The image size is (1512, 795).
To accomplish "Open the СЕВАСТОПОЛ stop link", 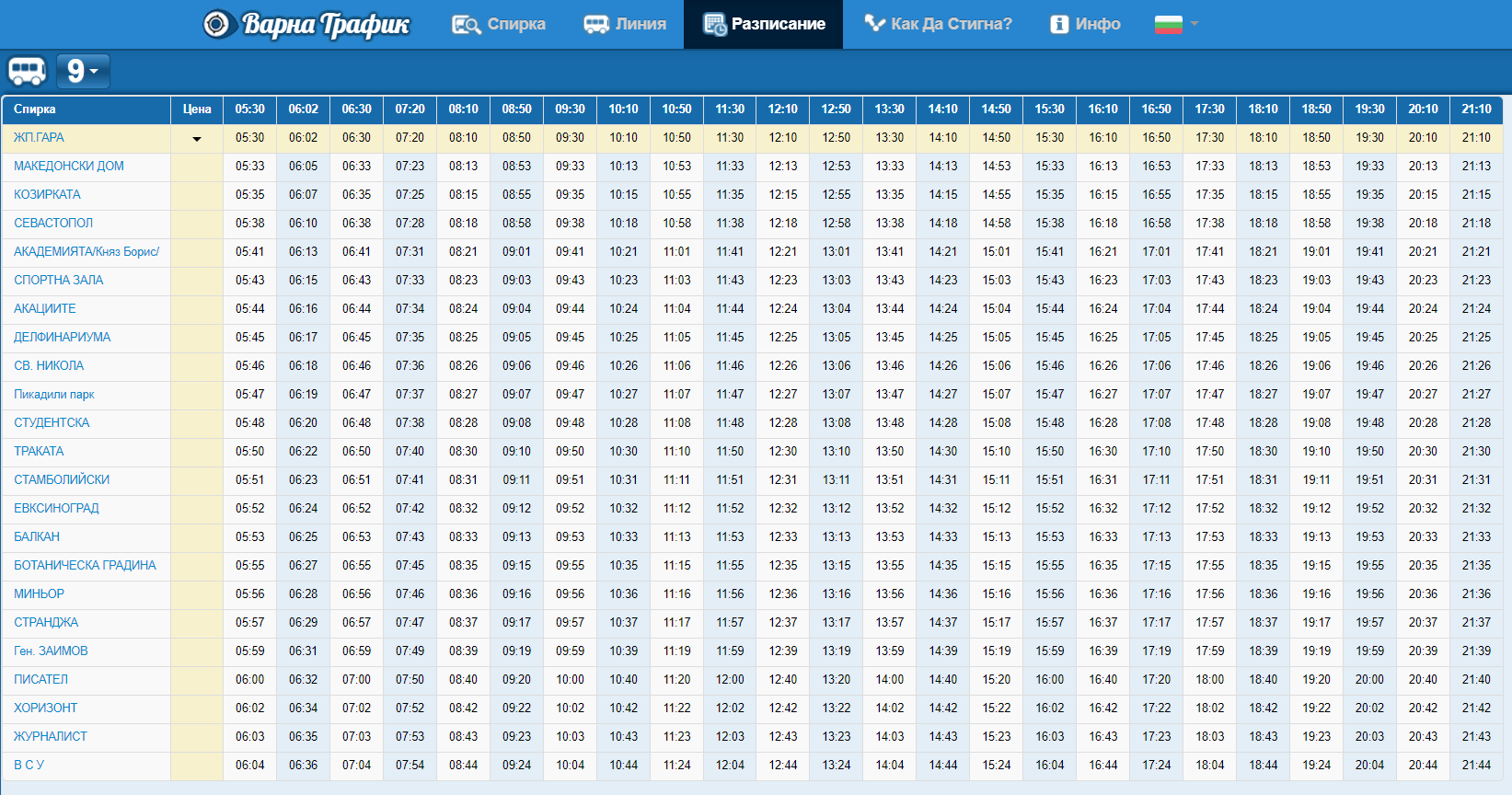I will click(53, 223).
